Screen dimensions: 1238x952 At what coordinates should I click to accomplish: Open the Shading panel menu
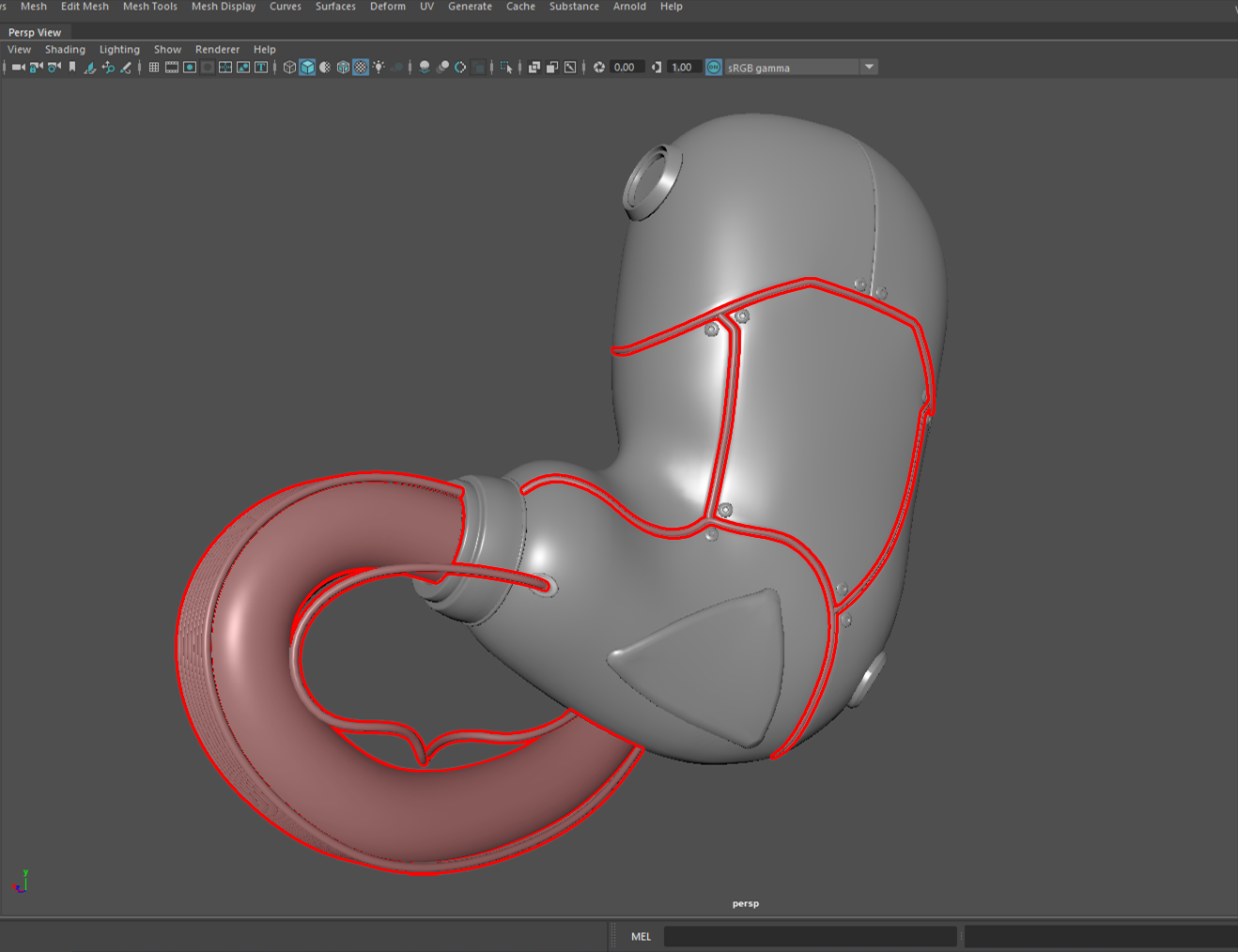click(65, 50)
